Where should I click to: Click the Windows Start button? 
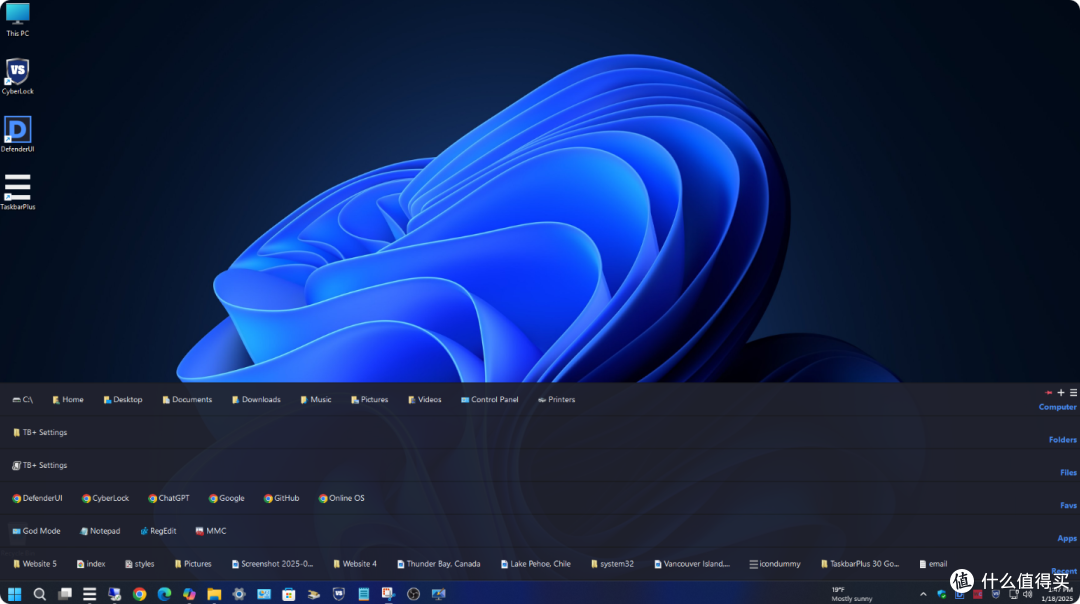tap(14, 594)
